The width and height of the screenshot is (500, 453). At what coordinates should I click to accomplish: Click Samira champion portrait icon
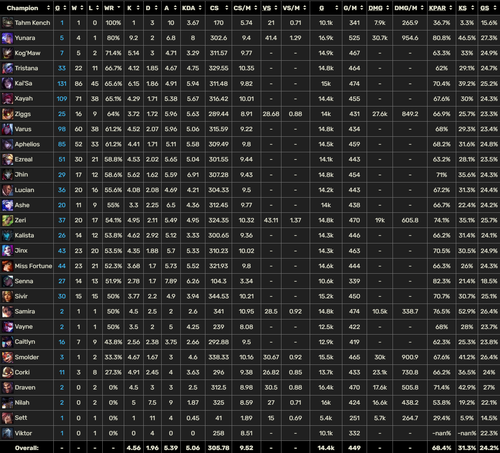(7, 312)
